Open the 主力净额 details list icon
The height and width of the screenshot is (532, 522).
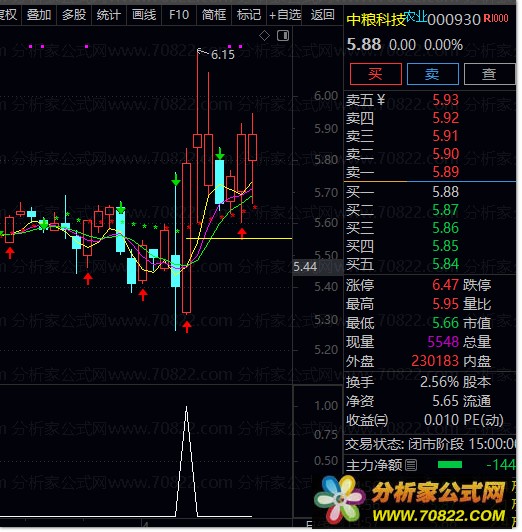pos(411,465)
